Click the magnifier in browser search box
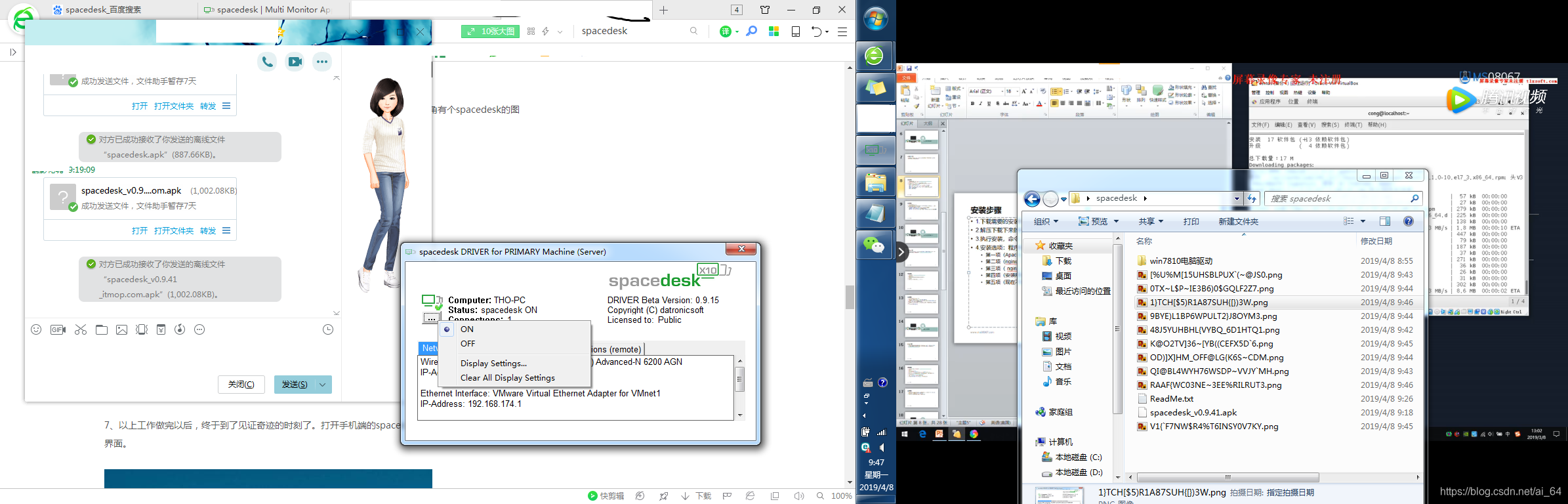 pyautogui.click(x=693, y=31)
